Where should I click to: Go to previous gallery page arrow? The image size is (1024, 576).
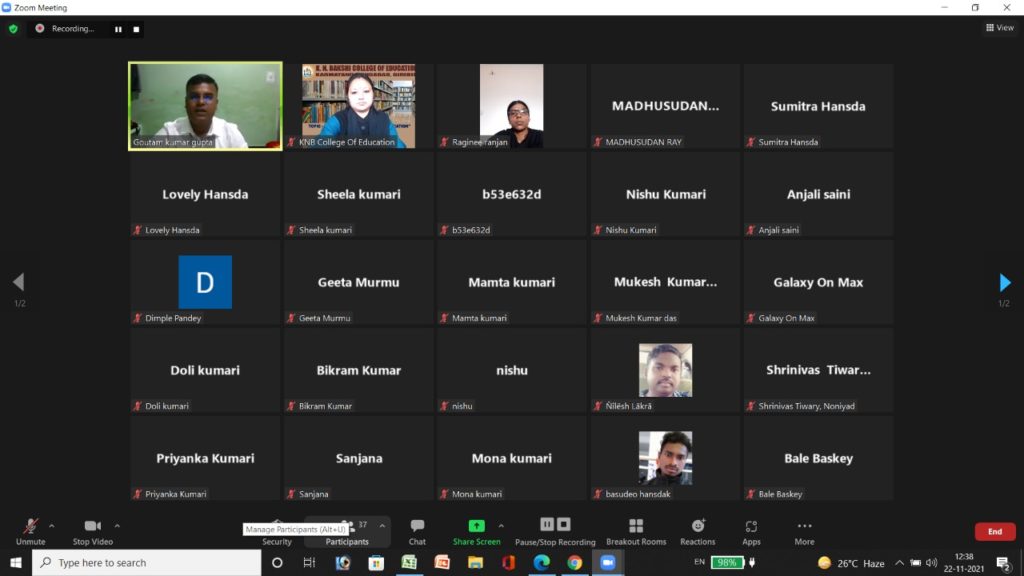[18, 282]
